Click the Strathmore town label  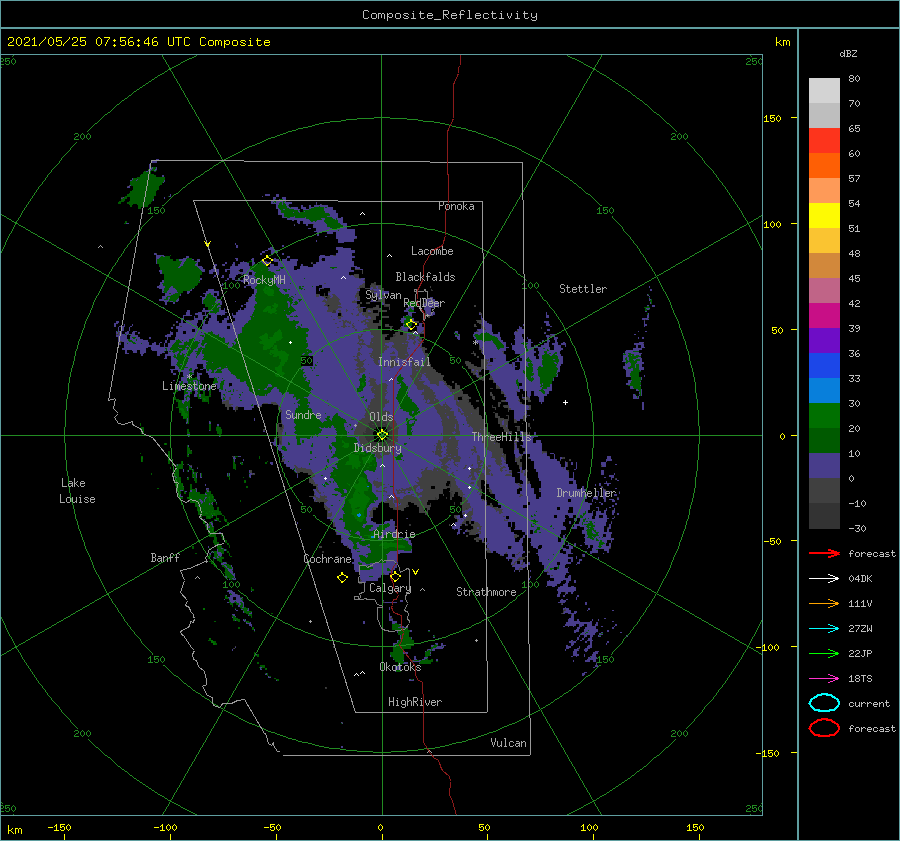tap(486, 592)
